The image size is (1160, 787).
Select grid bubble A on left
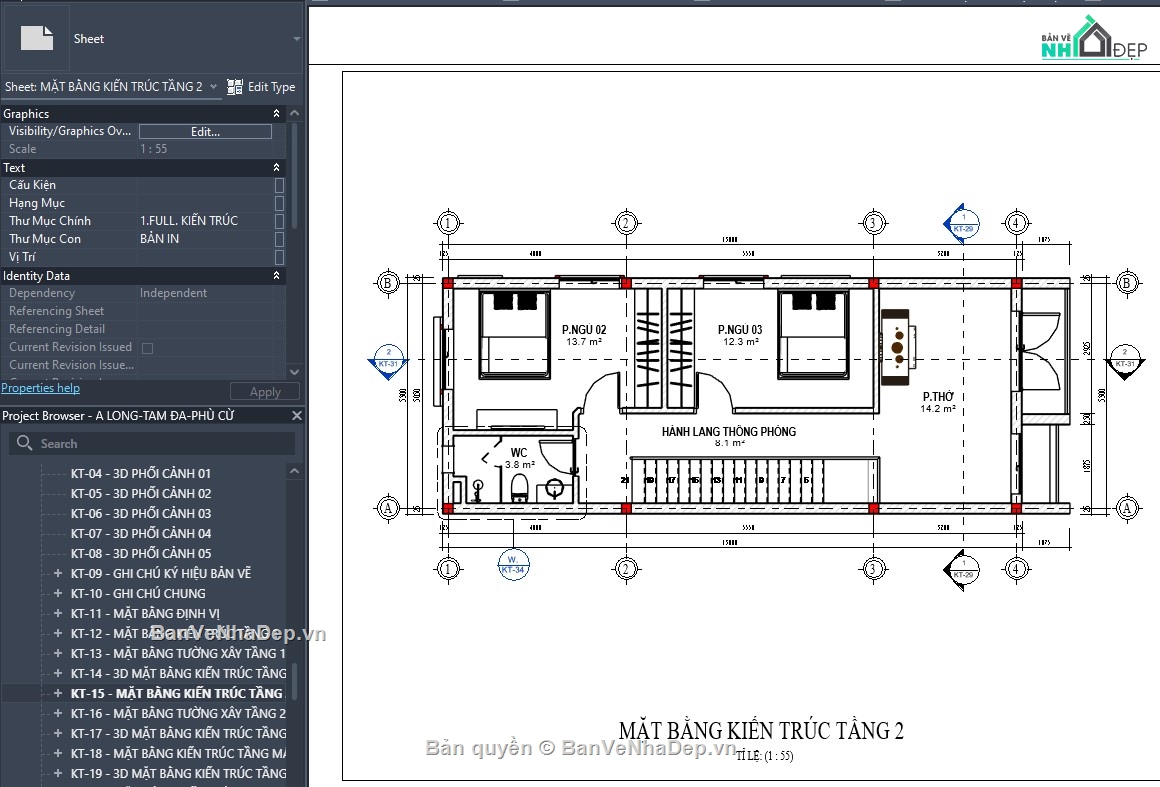[388, 508]
